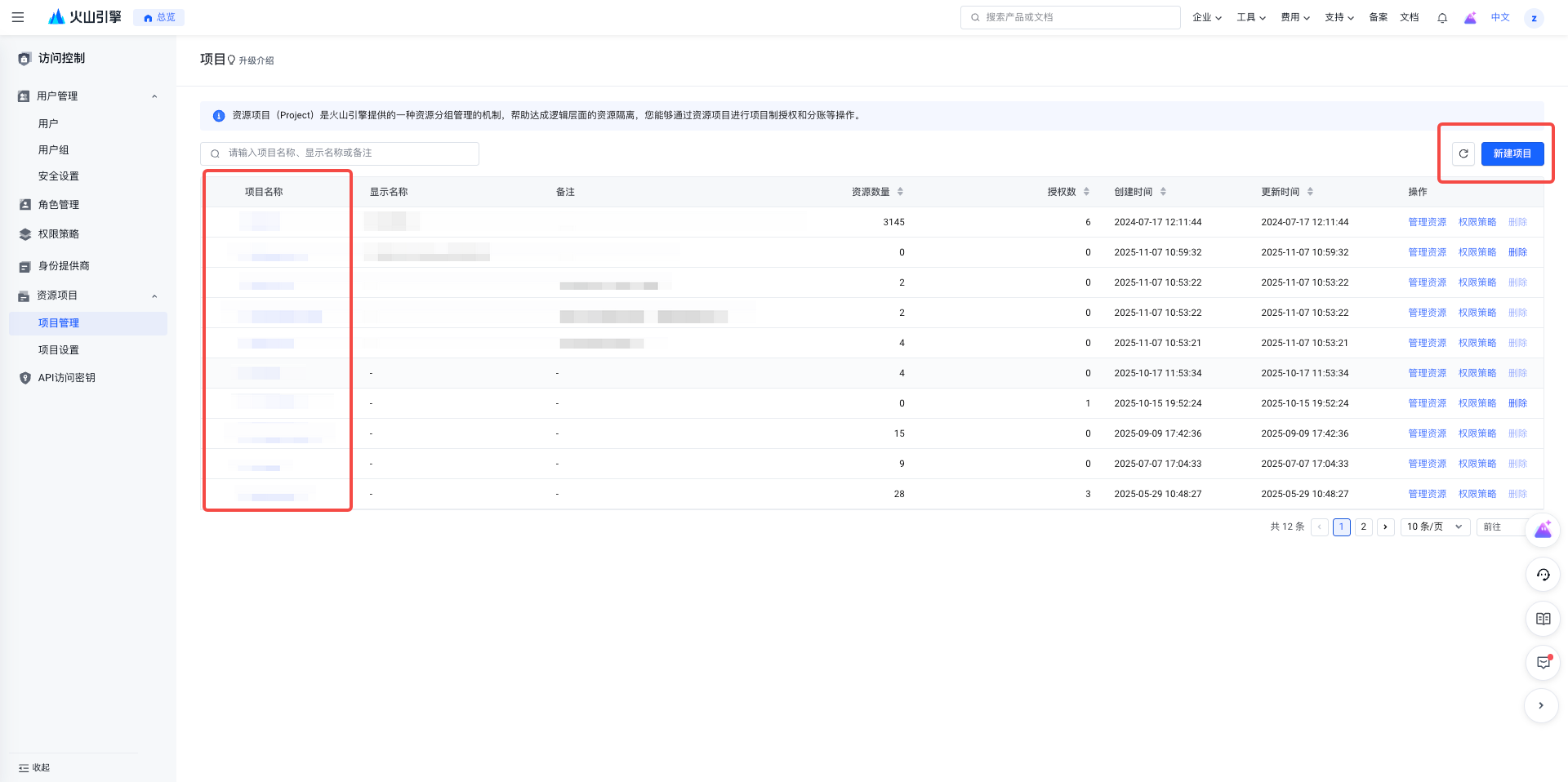Expand the 费用 top menu
1568x782 pixels.
click(1294, 17)
